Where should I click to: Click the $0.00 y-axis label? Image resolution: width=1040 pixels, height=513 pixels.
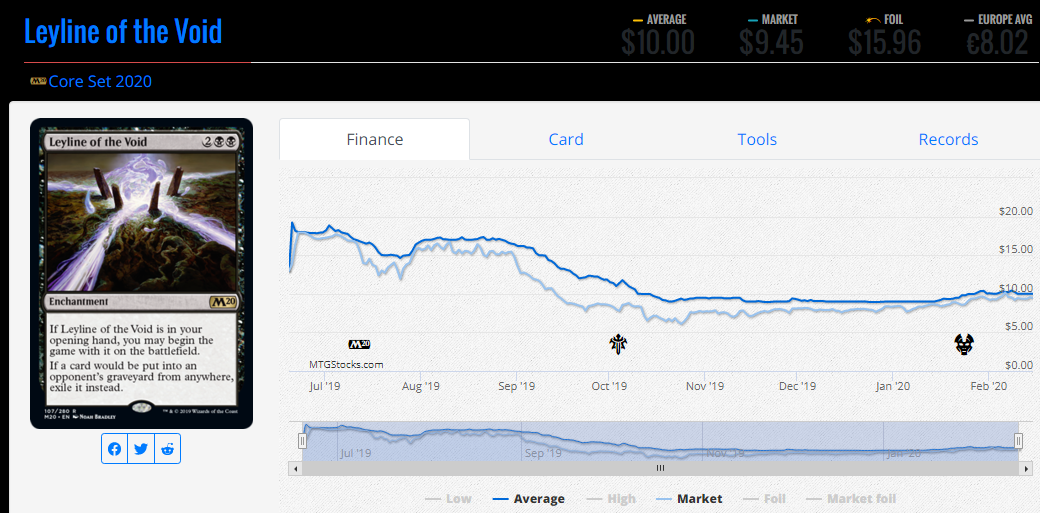pos(1018,365)
